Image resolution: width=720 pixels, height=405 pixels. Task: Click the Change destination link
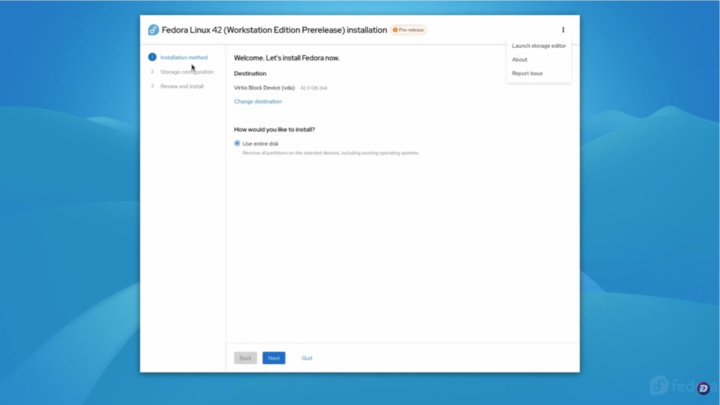pyautogui.click(x=258, y=101)
